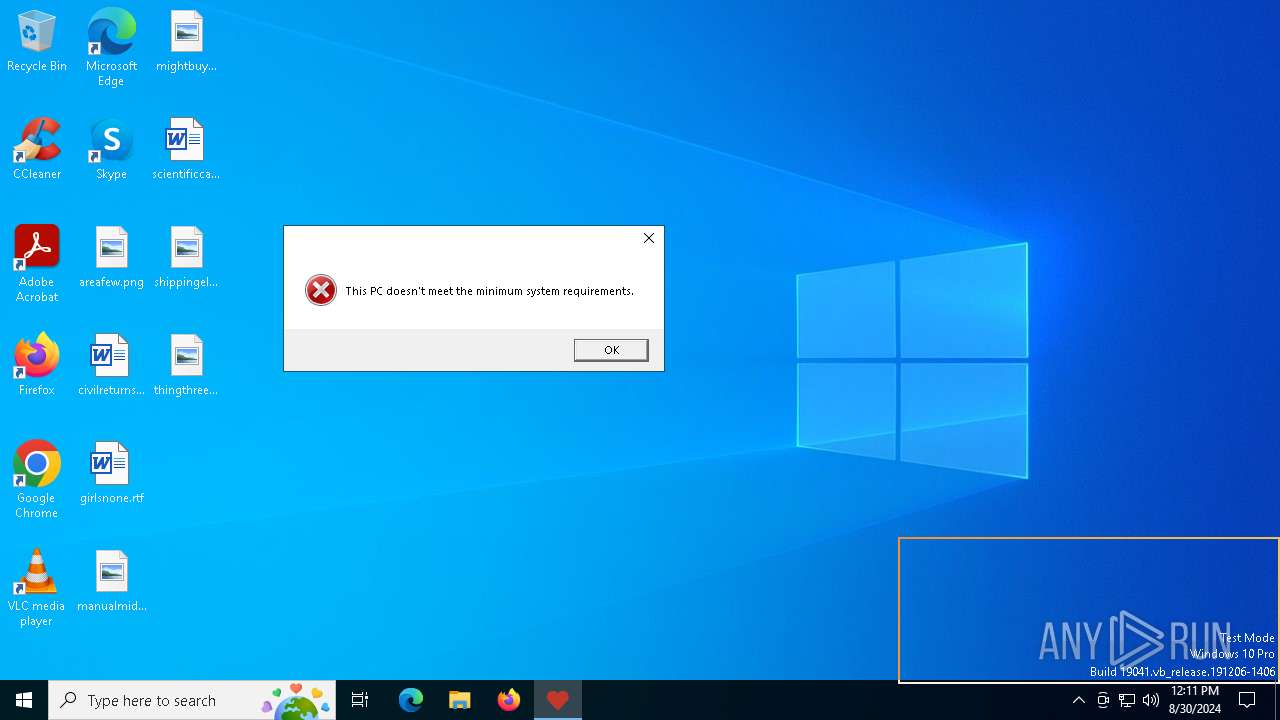This screenshot has width=1280, height=720.
Task: Select the Google Chrome desktop shortcut
Action: click(37, 480)
